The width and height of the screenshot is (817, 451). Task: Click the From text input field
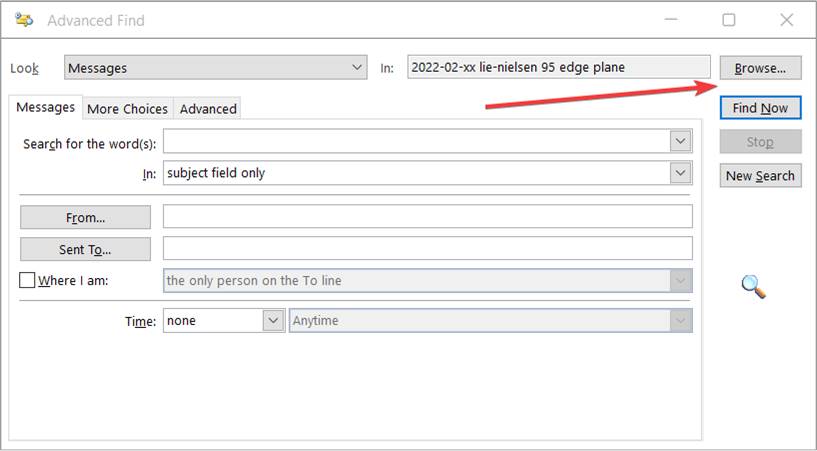click(427, 217)
